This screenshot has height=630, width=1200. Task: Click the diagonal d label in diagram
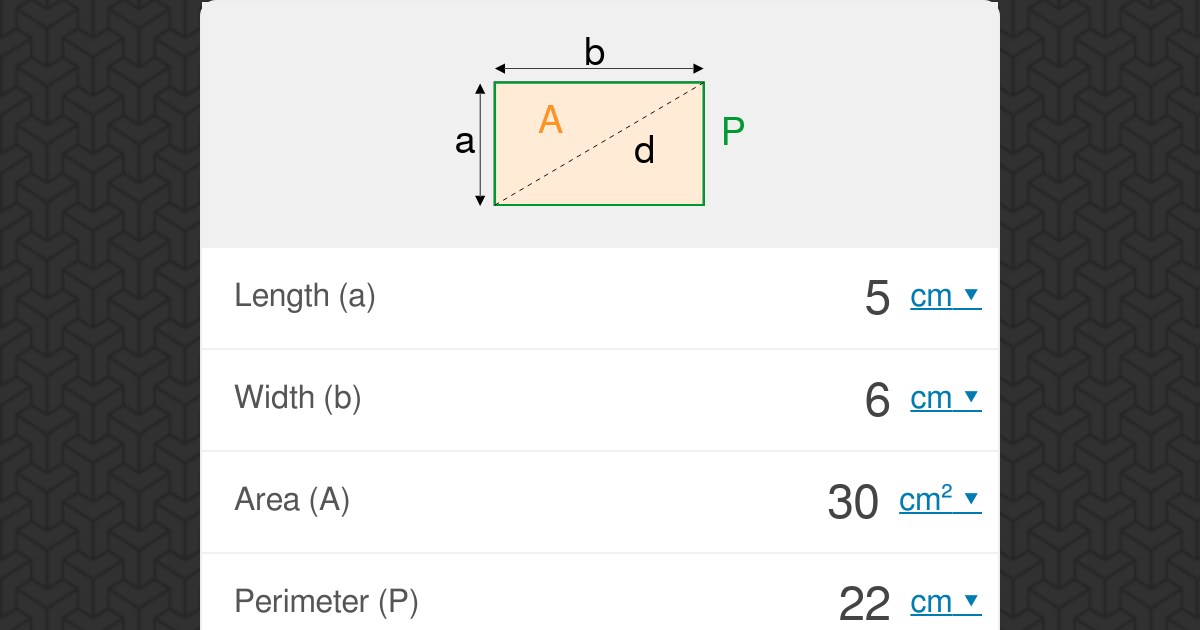[644, 151]
